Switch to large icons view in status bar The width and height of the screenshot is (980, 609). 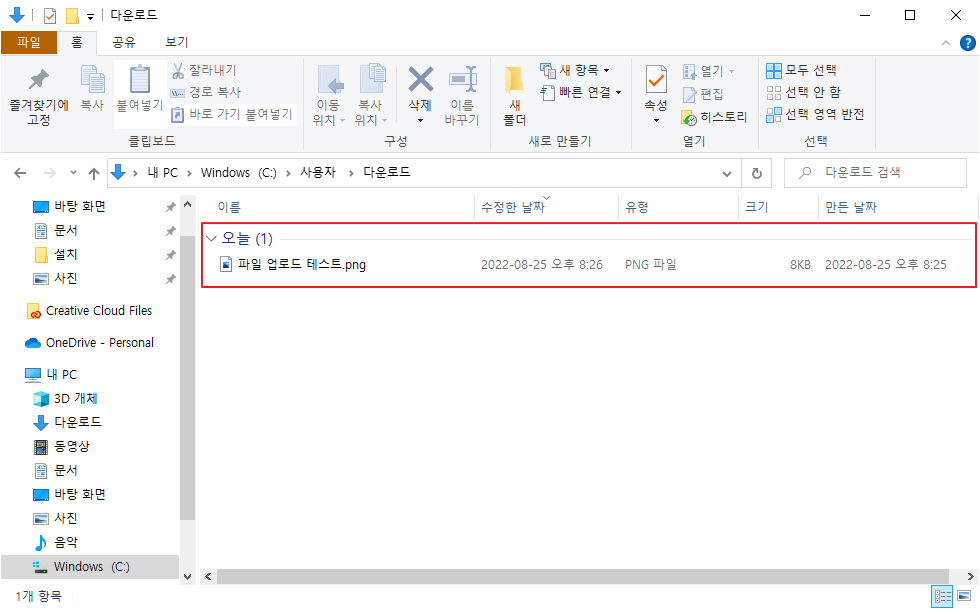pyautogui.click(x=964, y=596)
